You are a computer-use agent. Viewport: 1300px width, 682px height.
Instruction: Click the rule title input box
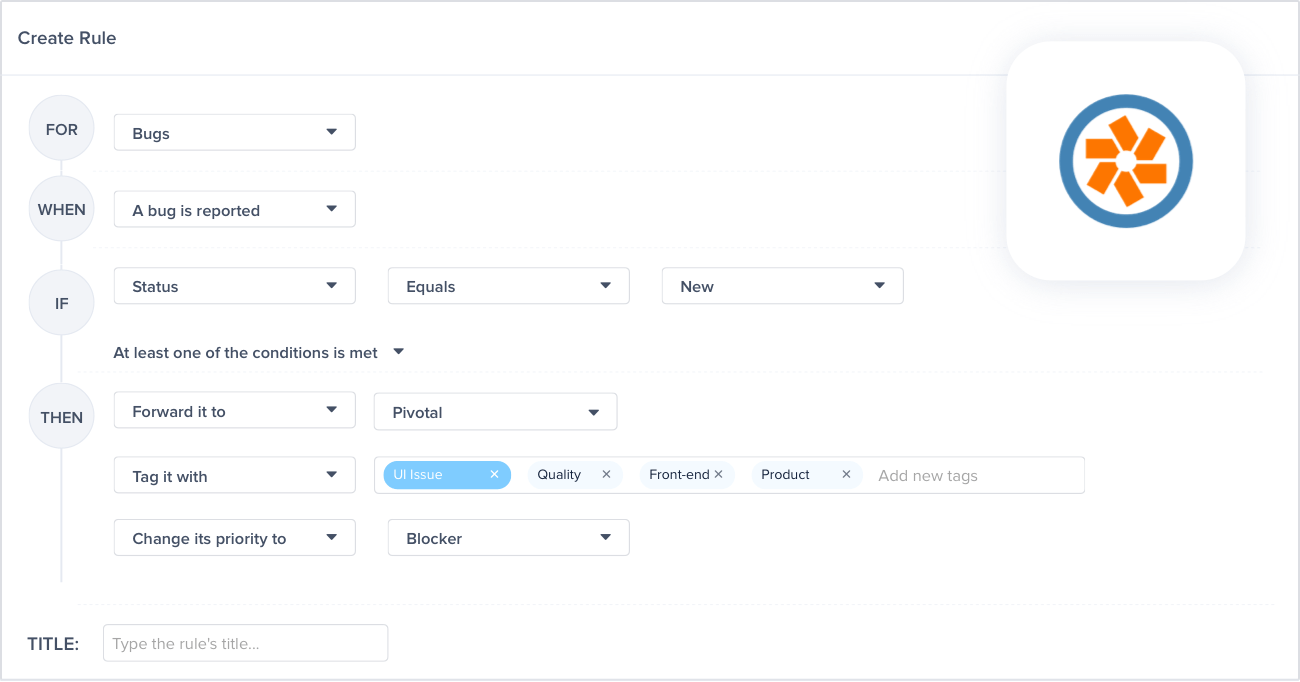pyautogui.click(x=245, y=643)
